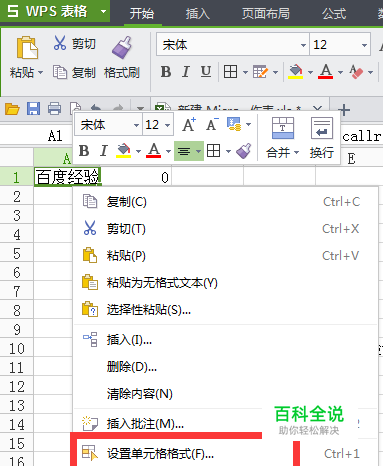This screenshot has width=383, height=466.
Task: Click the borders icon in mini toolbar
Action: point(213,151)
